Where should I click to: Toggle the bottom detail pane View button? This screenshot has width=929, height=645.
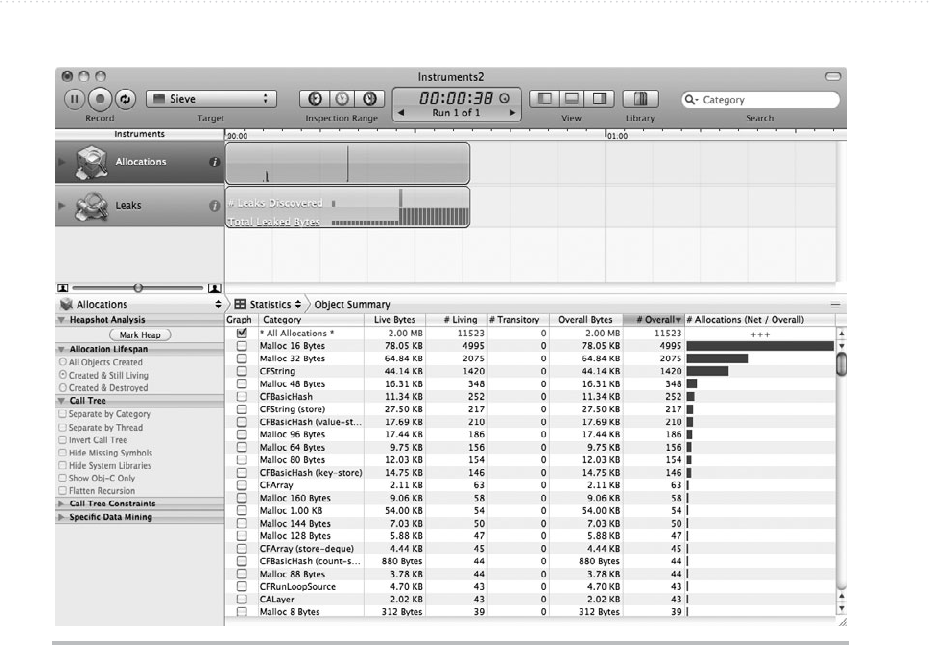tap(572, 99)
